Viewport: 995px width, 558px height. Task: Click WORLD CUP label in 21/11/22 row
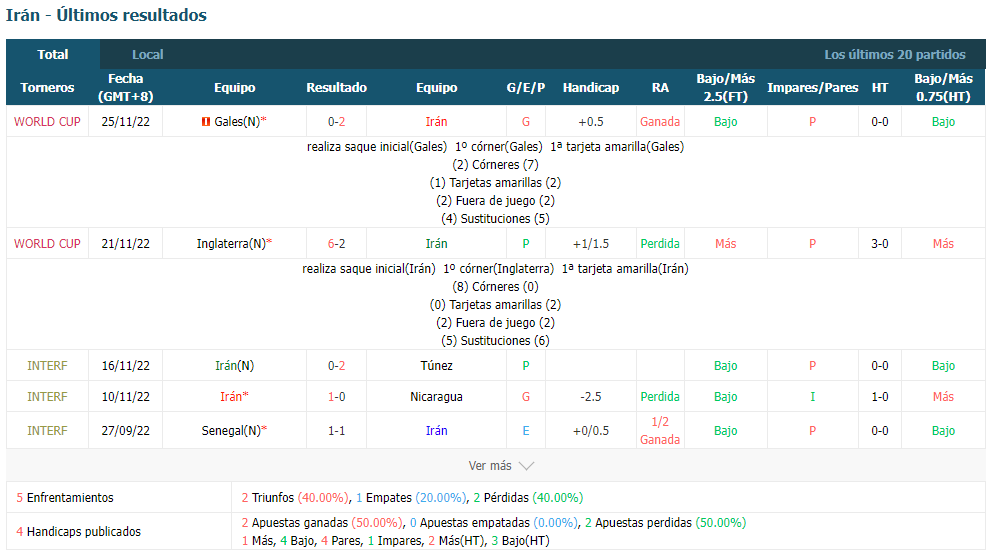(47, 244)
